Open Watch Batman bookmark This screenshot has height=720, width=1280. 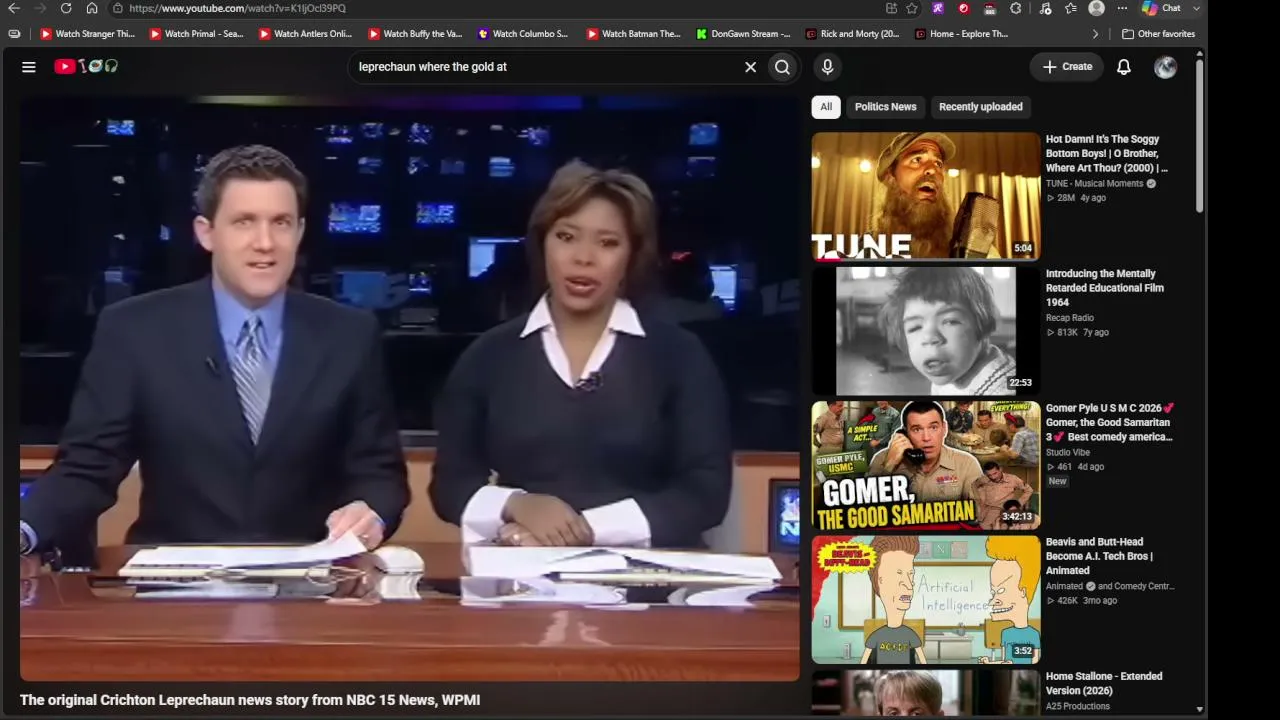(633, 34)
